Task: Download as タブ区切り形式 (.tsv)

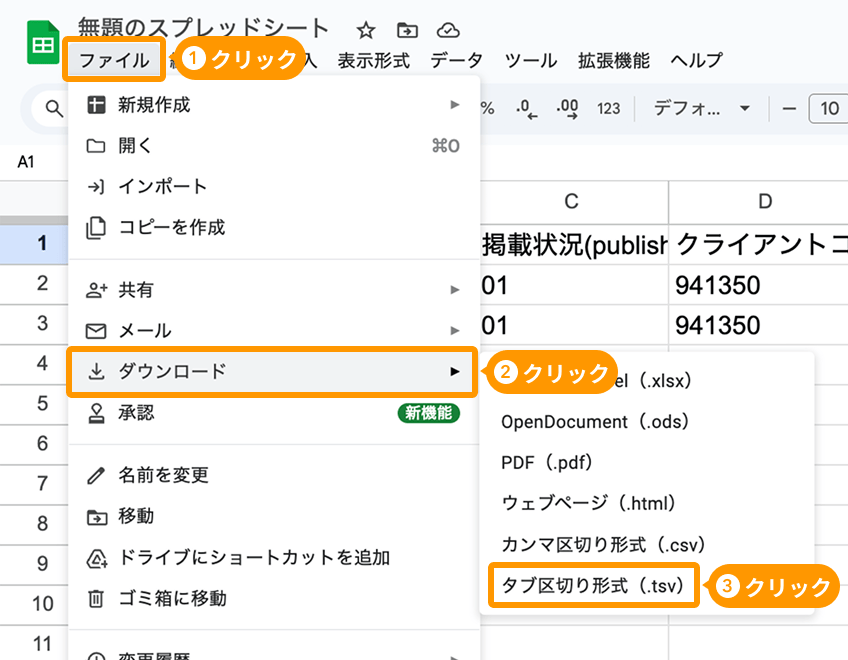Action: click(x=647, y=585)
